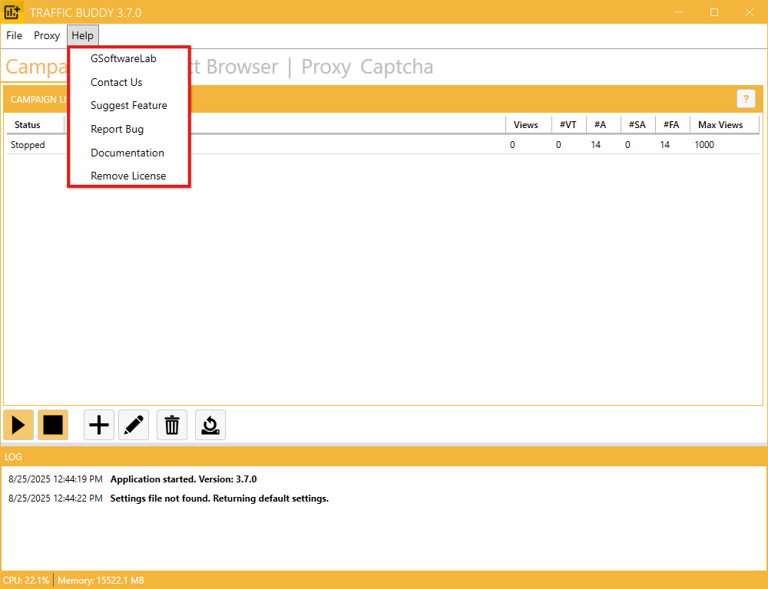Choose Remove License menu item
768x589 pixels.
[128, 176]
